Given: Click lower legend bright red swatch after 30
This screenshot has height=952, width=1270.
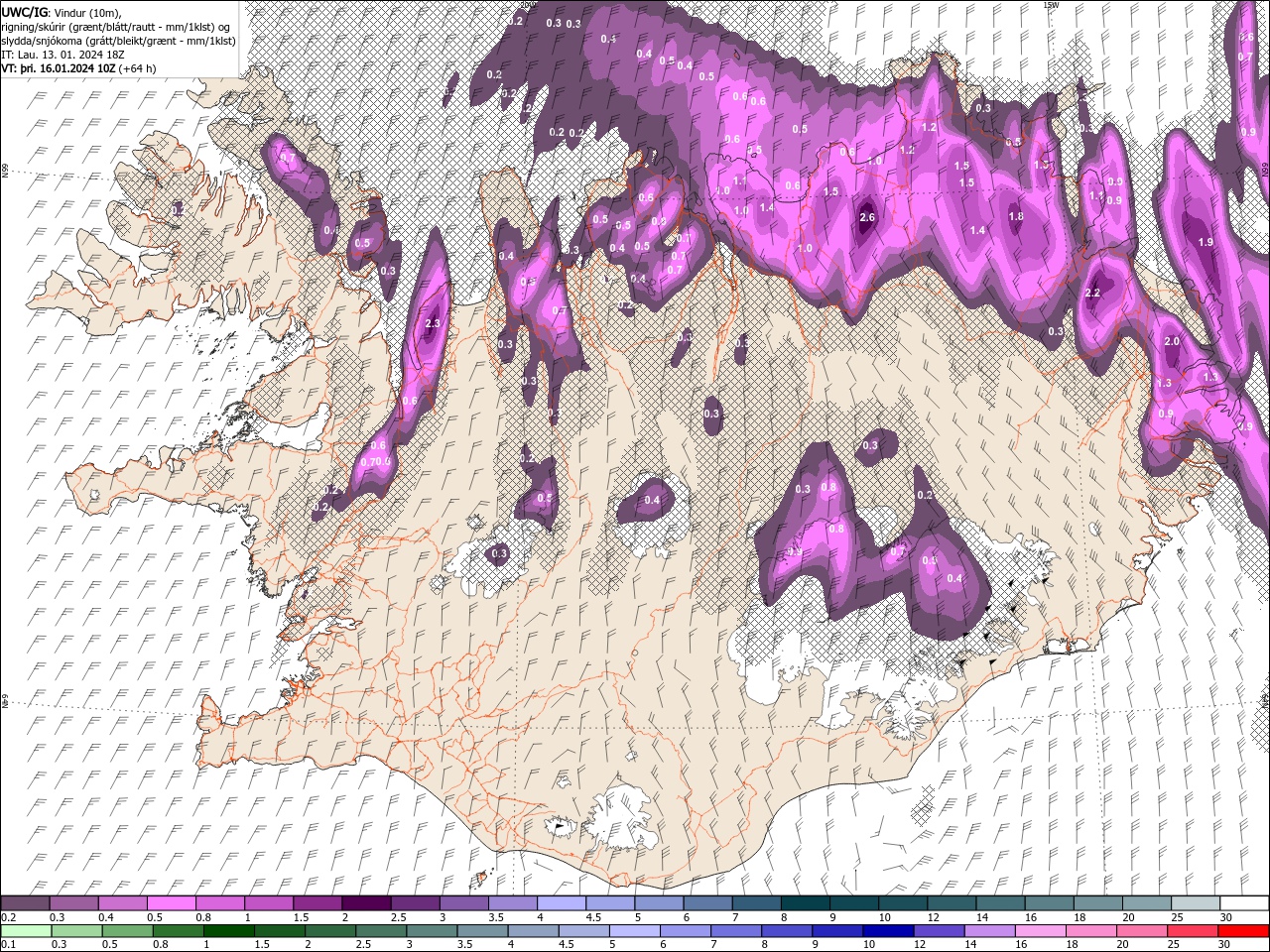Looking at the screenshot, I should pos(1243,931).
